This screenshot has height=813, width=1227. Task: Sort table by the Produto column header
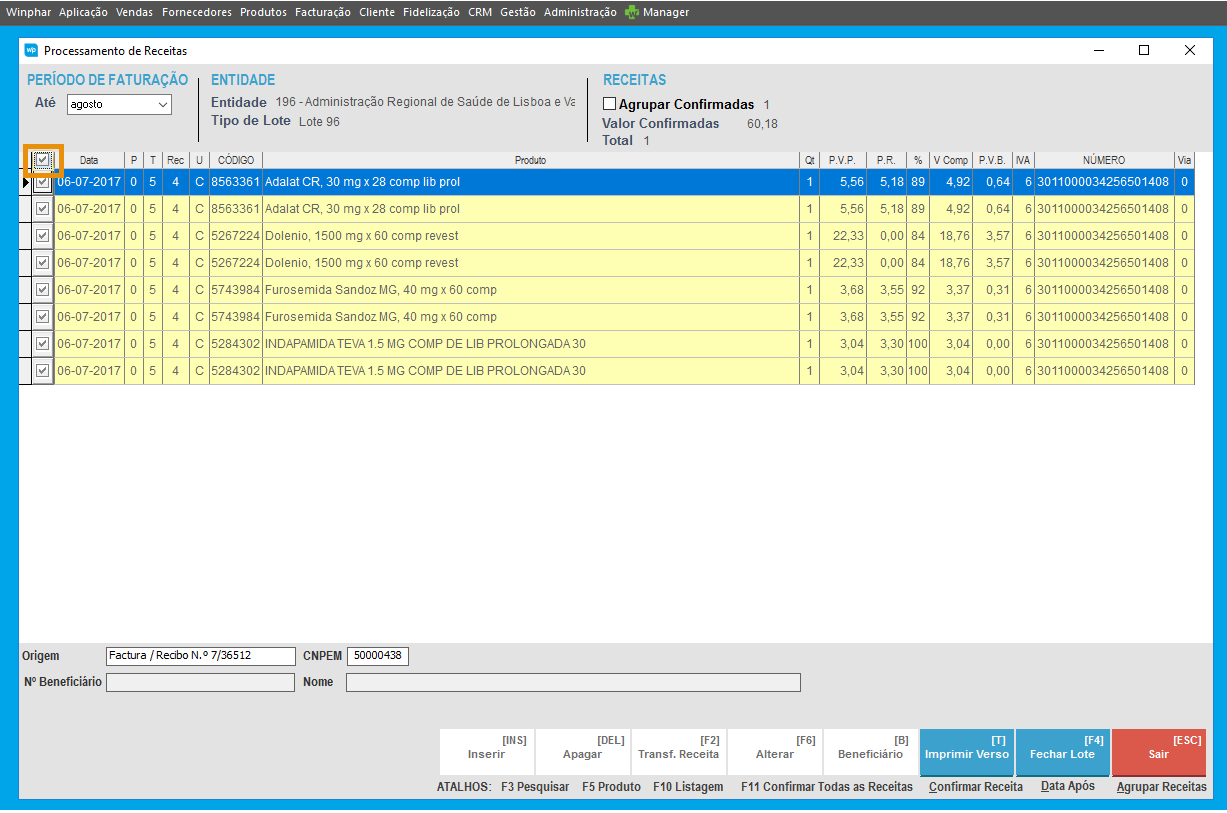tap(530, 160)
